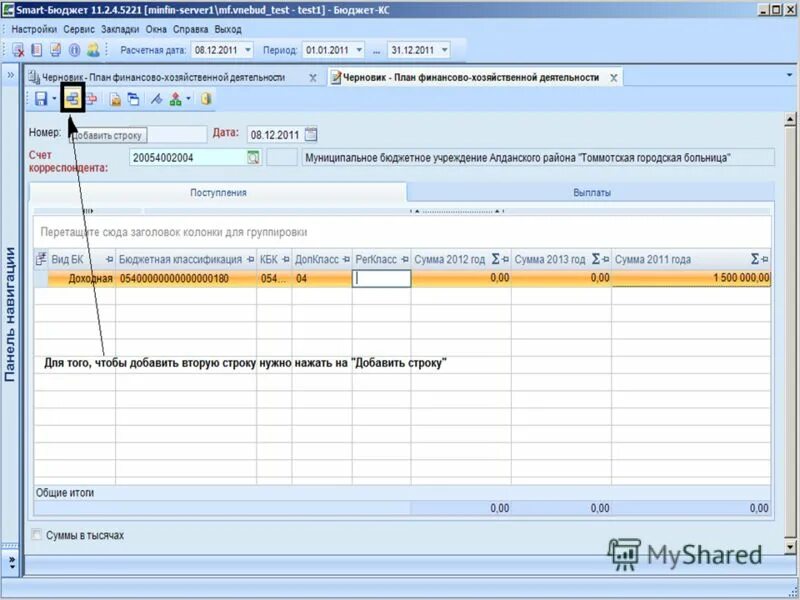Click the red Delete row icon

point(92,98)
